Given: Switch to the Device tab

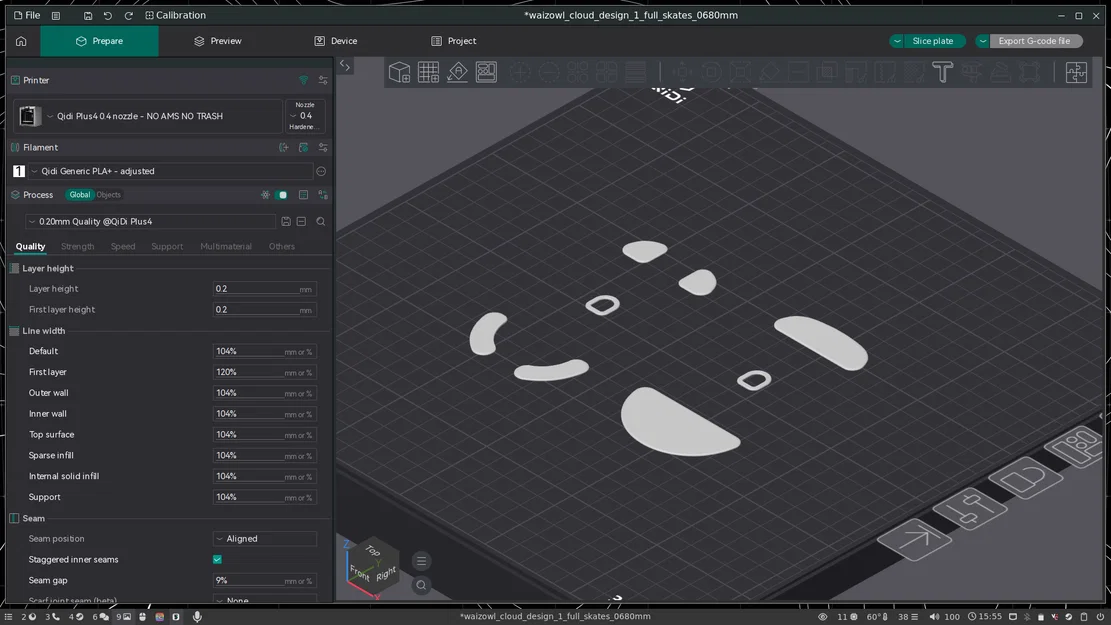Looking at the screenshot, I should pyautogui.click(x=336, y=41).
